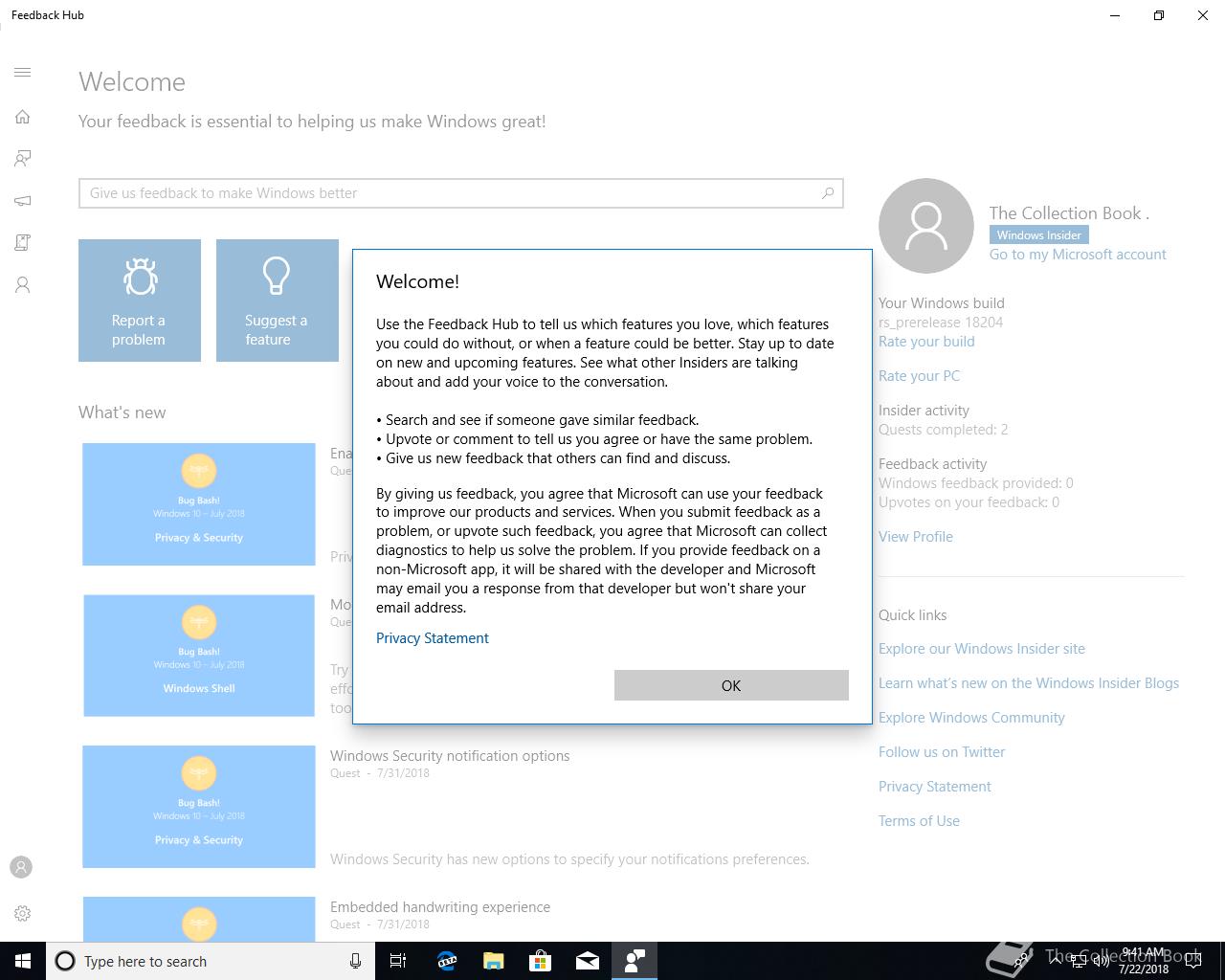1225x980 pixels.
Task: Launch Edge browser from taskbar
Action: (446, 961)
